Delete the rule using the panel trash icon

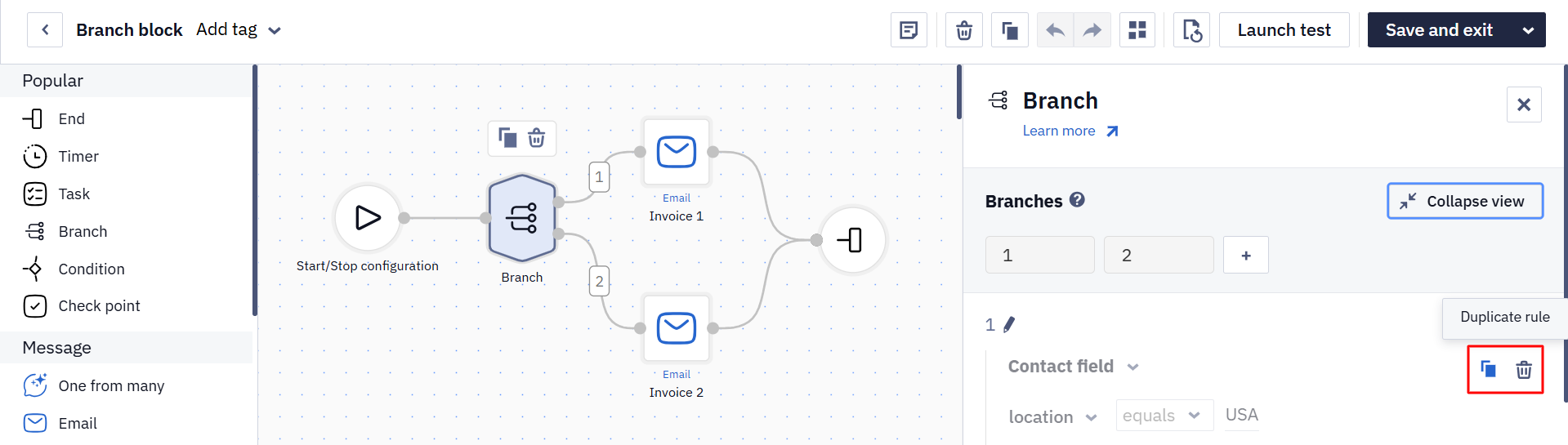click(x=1524, y=370)
